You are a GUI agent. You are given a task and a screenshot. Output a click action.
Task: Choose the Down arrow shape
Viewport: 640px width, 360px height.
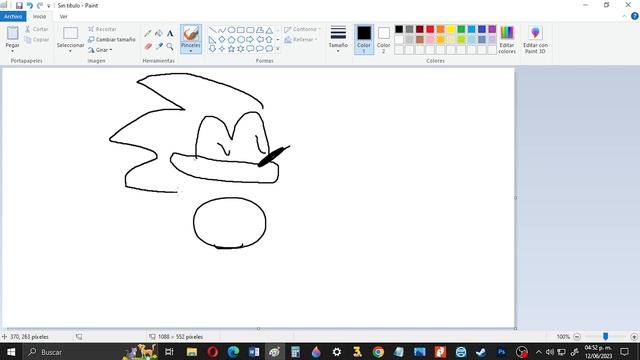tap(212, 49)
